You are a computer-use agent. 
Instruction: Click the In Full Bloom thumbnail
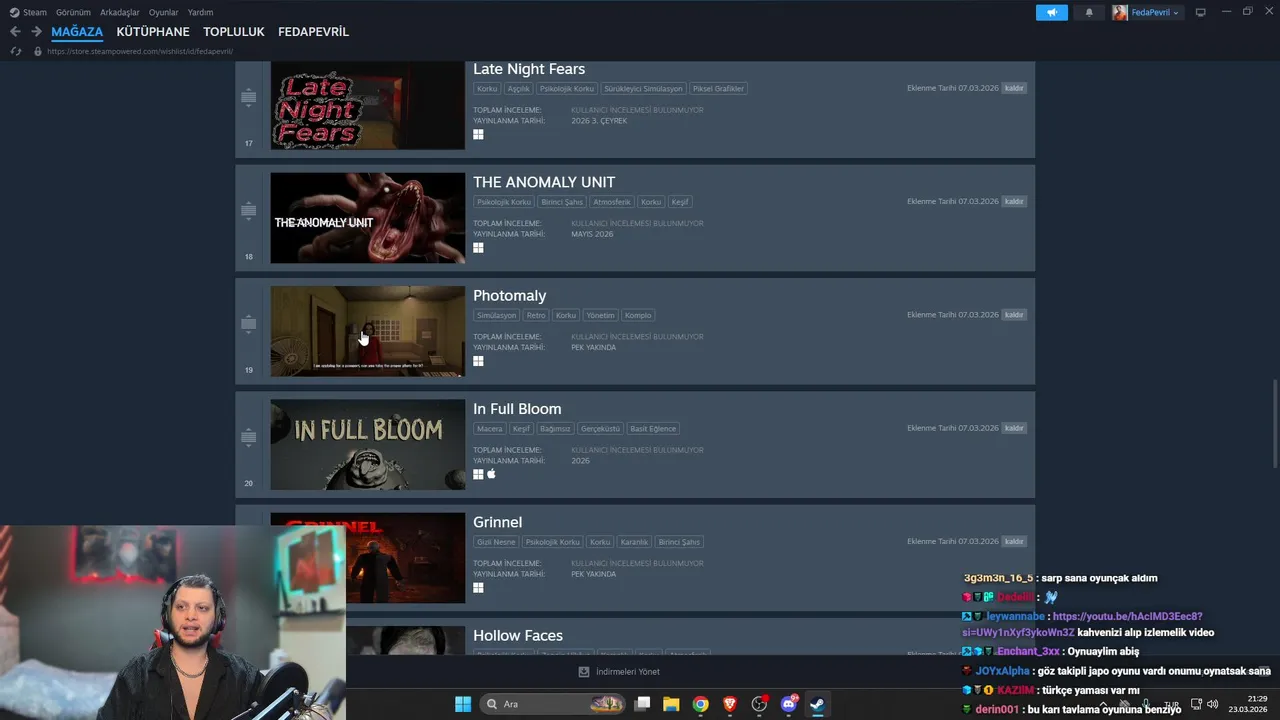(367, 445)
